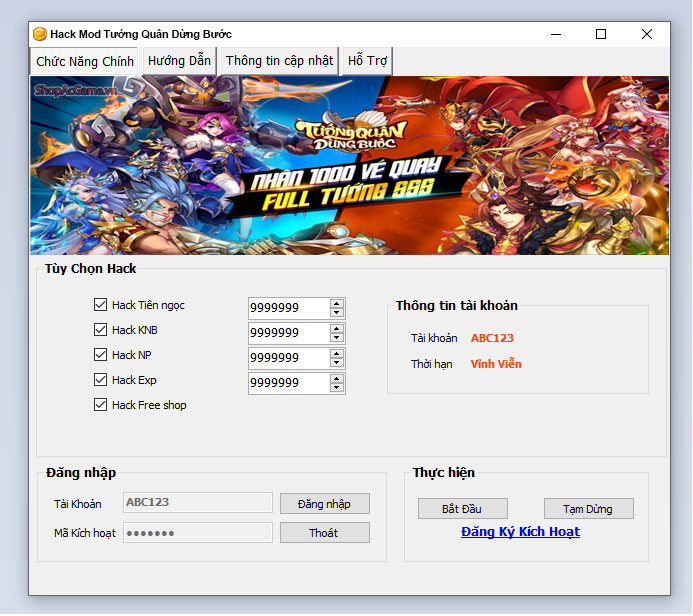
Task: Disable the Hack NP checkbox
Action: click(100, 355)
